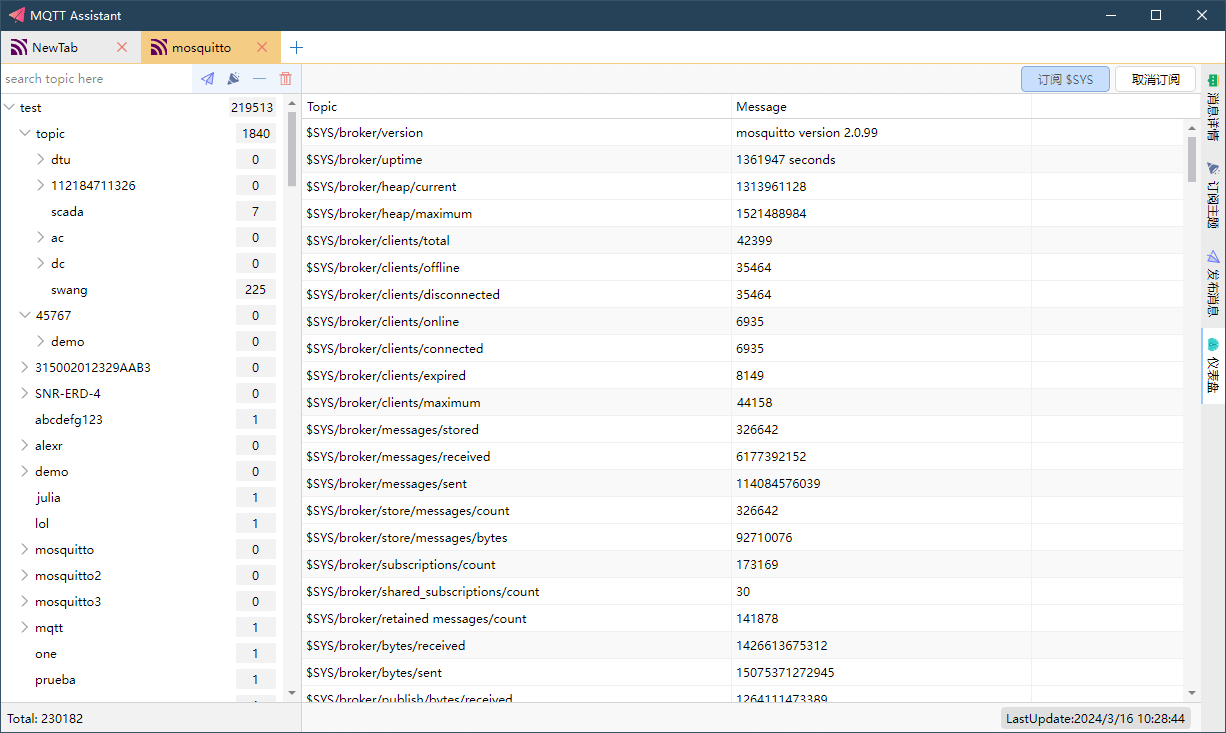Image resolution: width=1226 pixels, height=733 pixels.
Task: Click the red trash delete icon
Action: pyautogui.click(x=286, y=79)
